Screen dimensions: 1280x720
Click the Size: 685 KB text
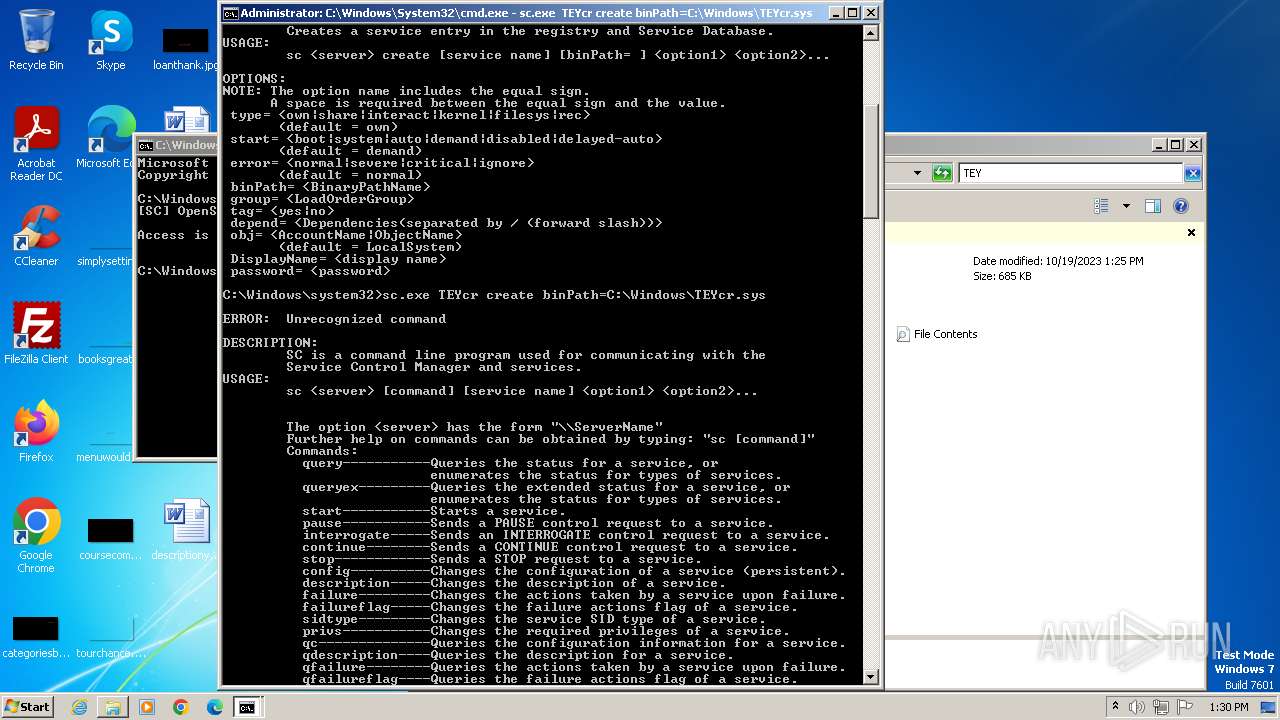point(1002,276)
